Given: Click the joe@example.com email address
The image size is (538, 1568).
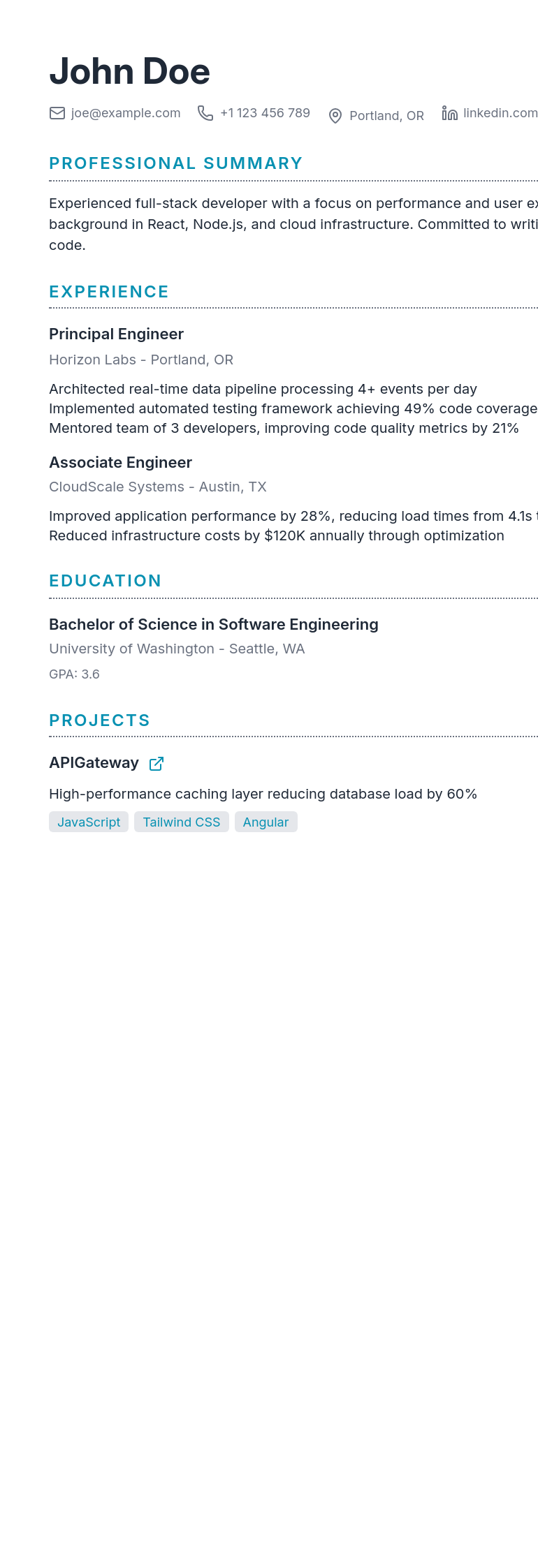Looking at the screenshot, I should [126, 113].
